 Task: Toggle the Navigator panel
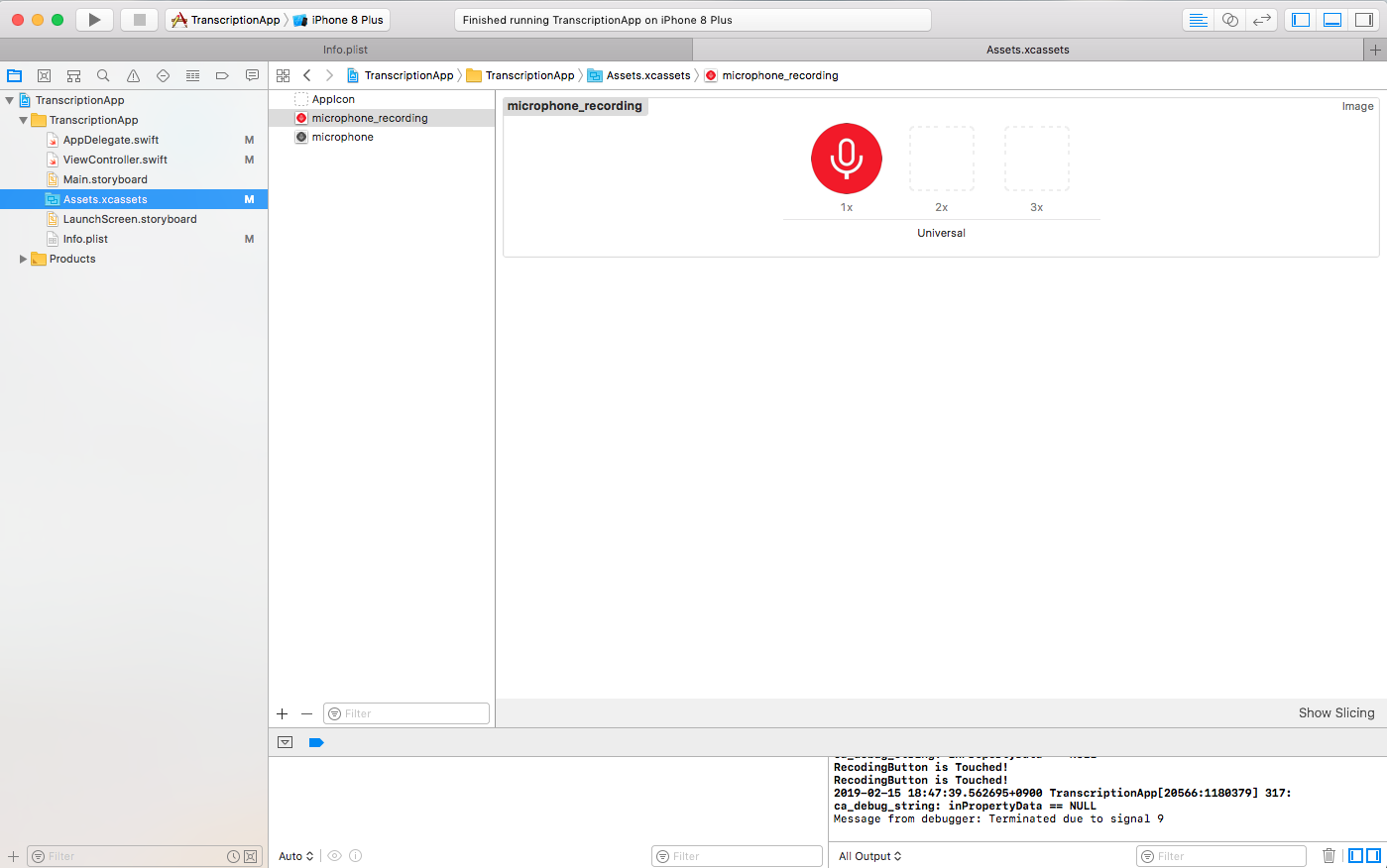pyautogui.click(x=1301, y=20)
